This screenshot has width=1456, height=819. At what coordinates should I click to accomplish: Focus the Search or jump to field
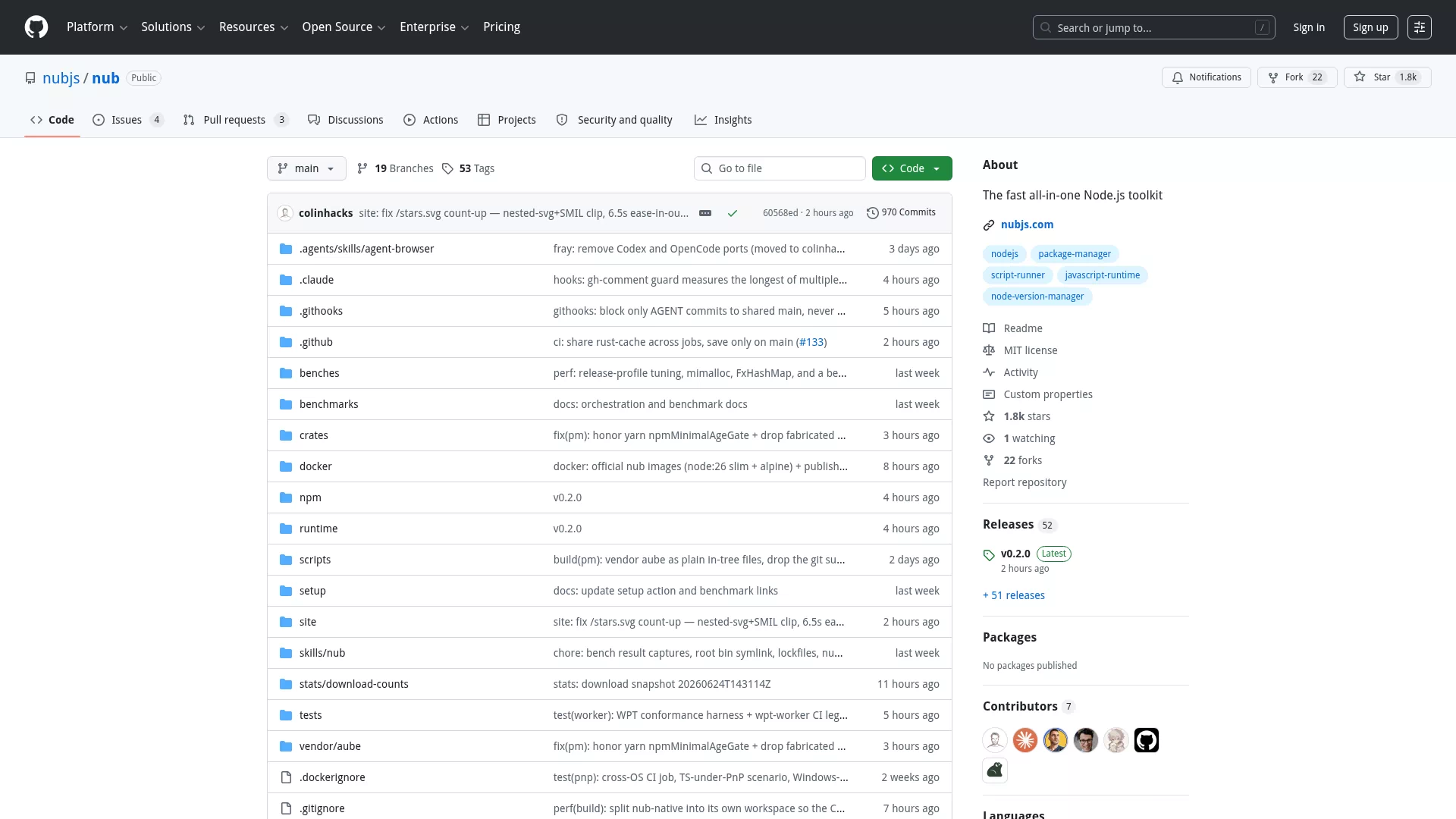click(1153, 27)
